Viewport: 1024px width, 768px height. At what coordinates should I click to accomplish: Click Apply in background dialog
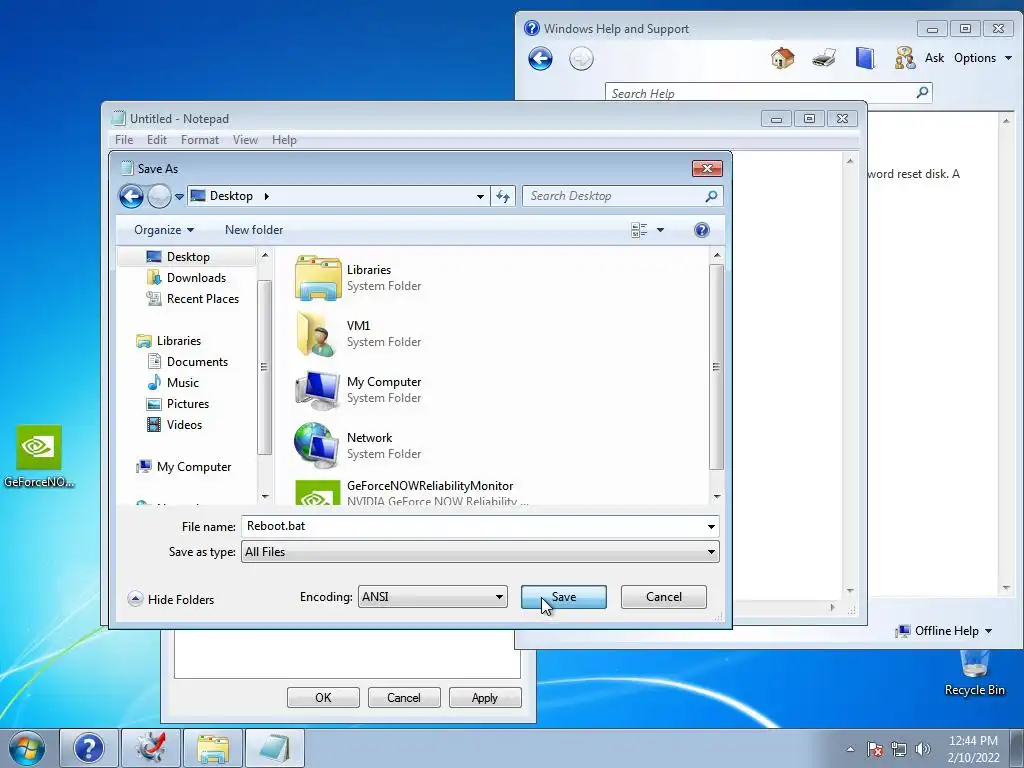click(485, 697)
